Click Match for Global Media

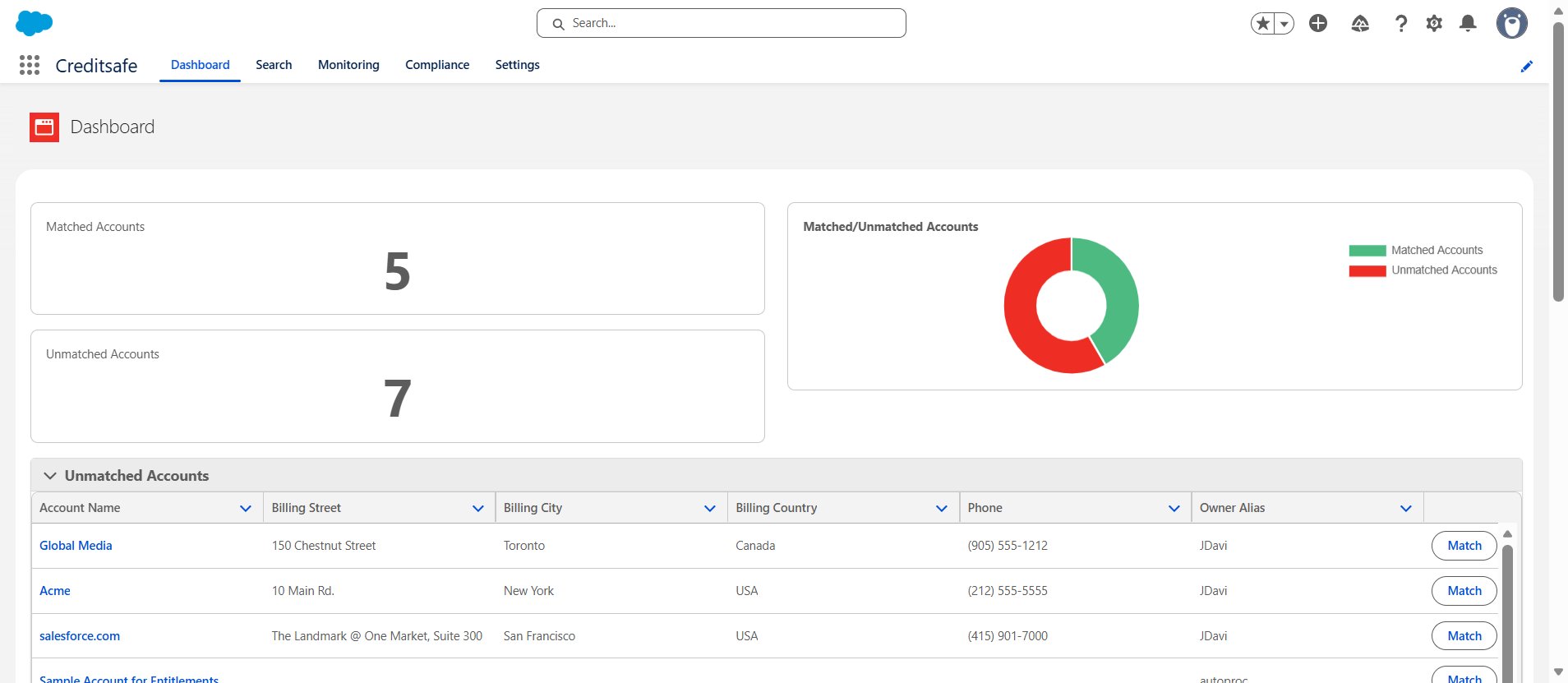pos(1464,546)
